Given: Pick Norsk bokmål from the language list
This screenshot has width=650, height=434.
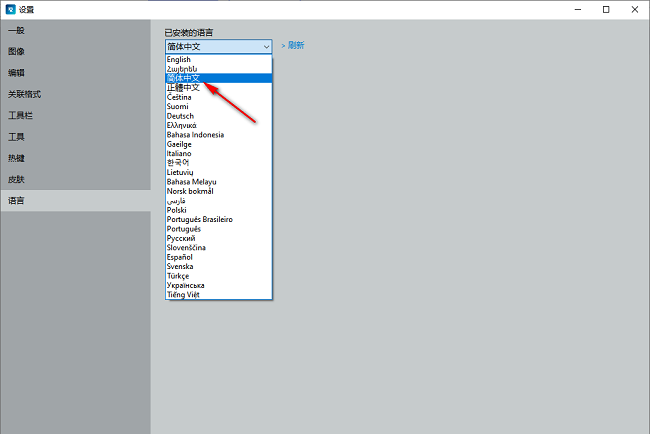Looking at the screenshot, I should pos(218,191).
